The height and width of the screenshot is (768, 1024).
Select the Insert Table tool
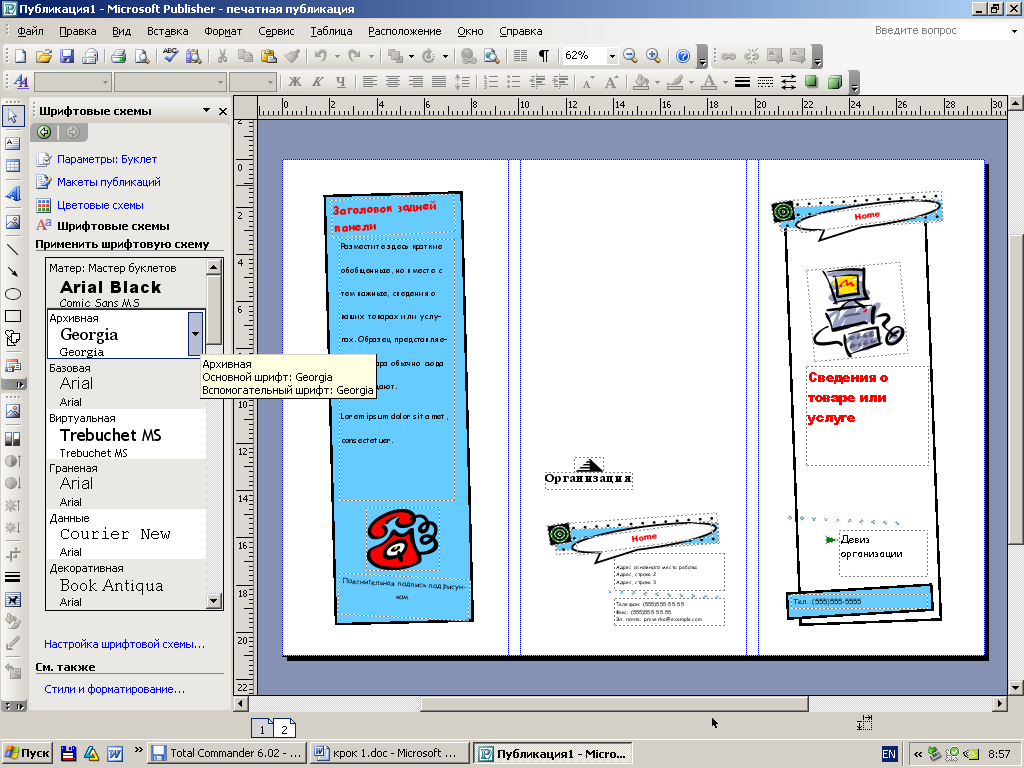(12, 166)
